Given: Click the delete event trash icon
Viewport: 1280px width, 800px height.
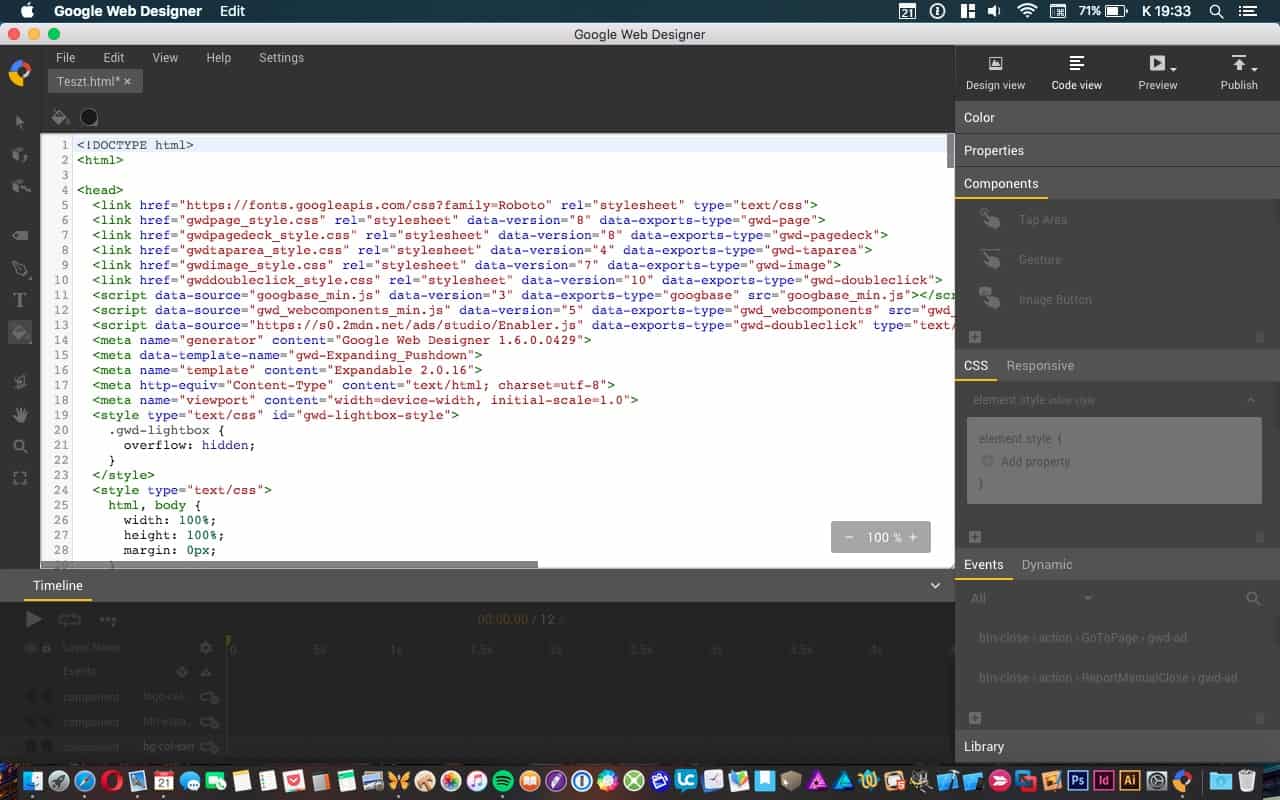Looking at the screenshot, I should pyautogui.click(x=1260, y=718).
